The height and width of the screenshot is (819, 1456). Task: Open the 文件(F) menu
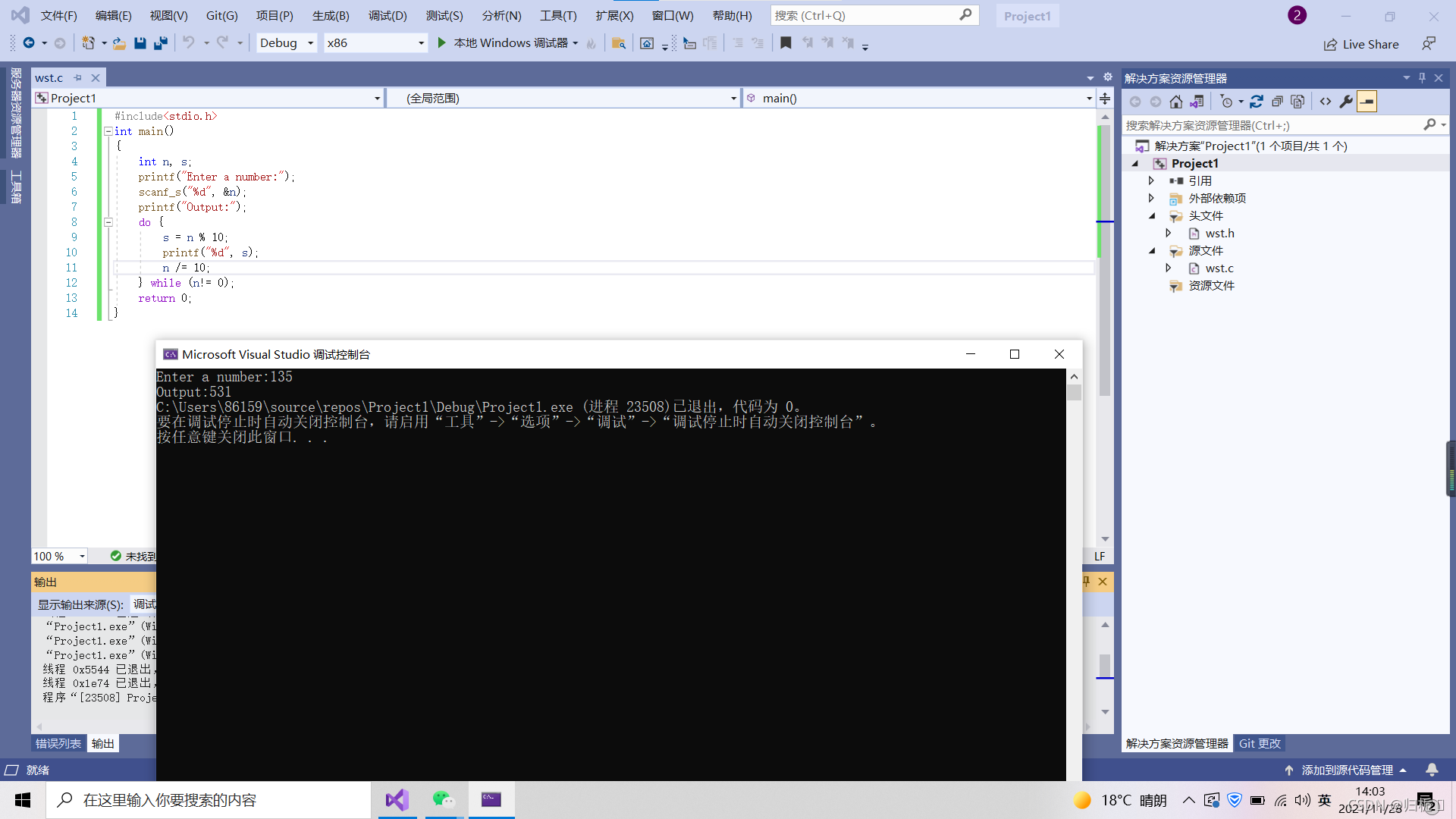[x=58, y=15]
